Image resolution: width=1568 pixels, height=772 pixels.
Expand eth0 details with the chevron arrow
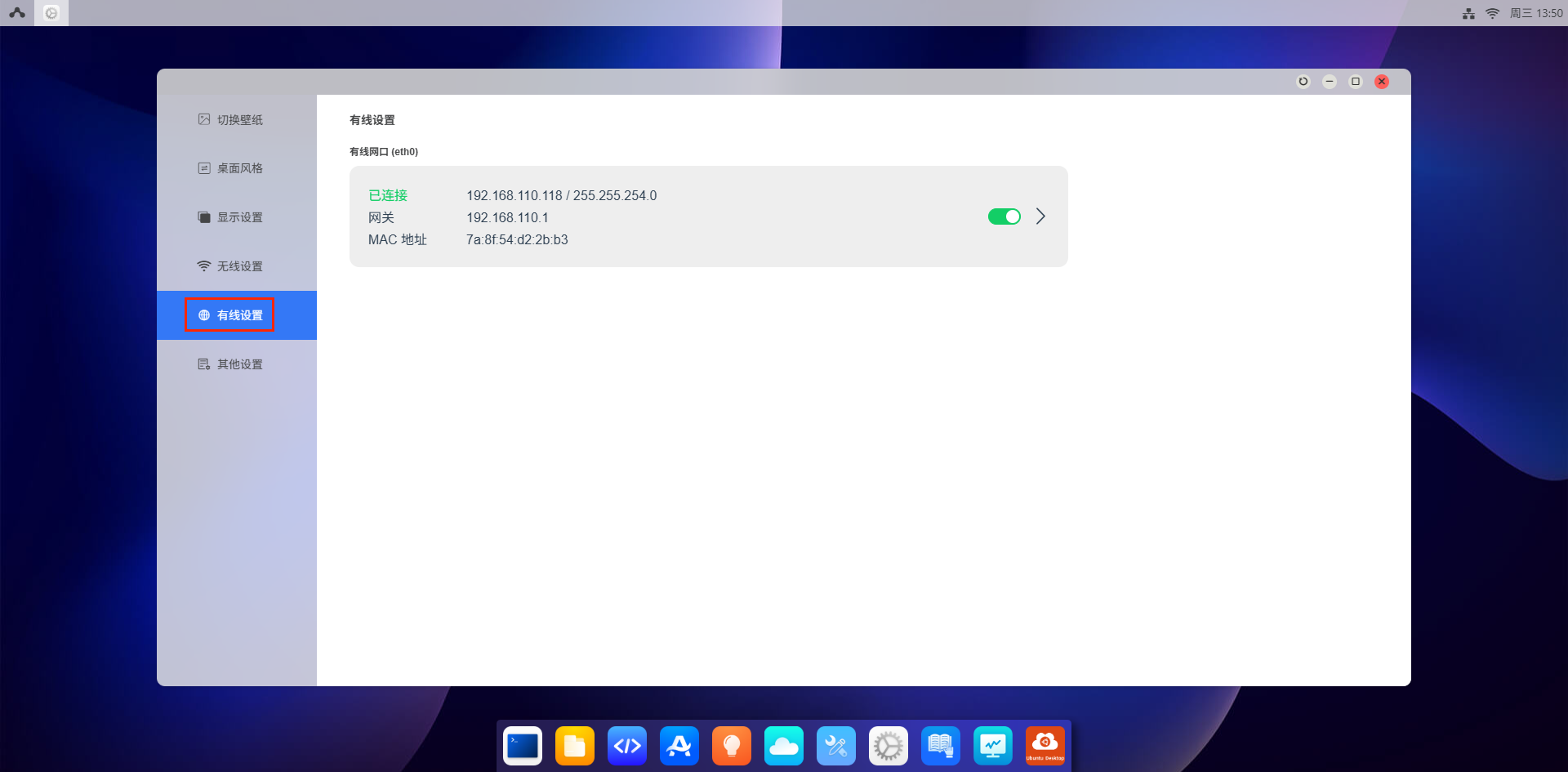[1040, 216]
